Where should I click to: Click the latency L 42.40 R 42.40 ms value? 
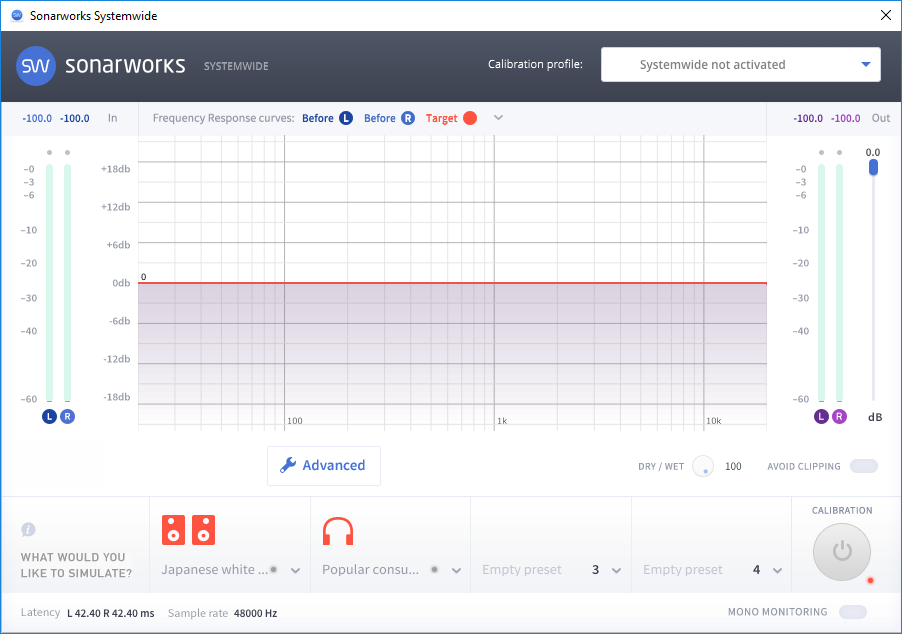point(110,613)
